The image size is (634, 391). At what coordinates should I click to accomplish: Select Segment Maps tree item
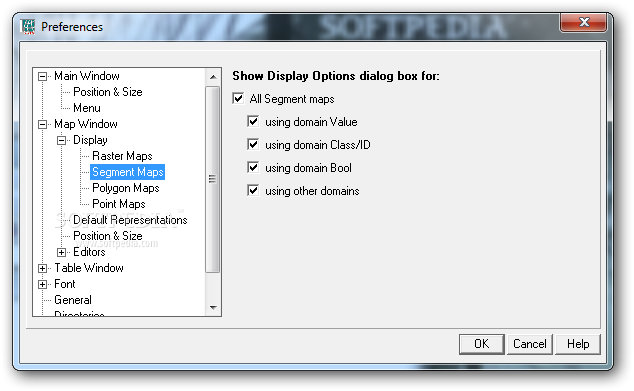[x=127, y=172]
